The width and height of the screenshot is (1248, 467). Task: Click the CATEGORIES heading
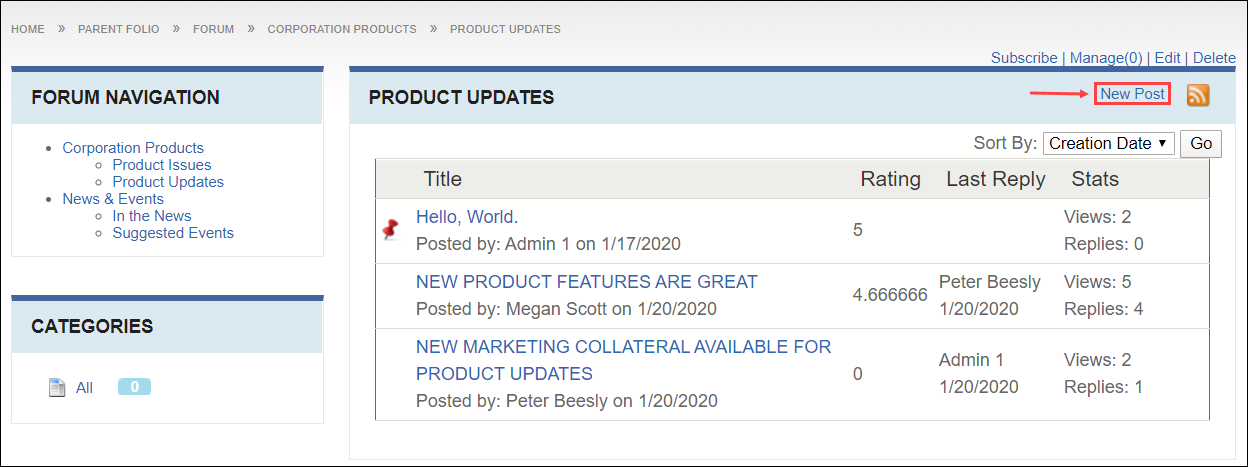point(92,327)
